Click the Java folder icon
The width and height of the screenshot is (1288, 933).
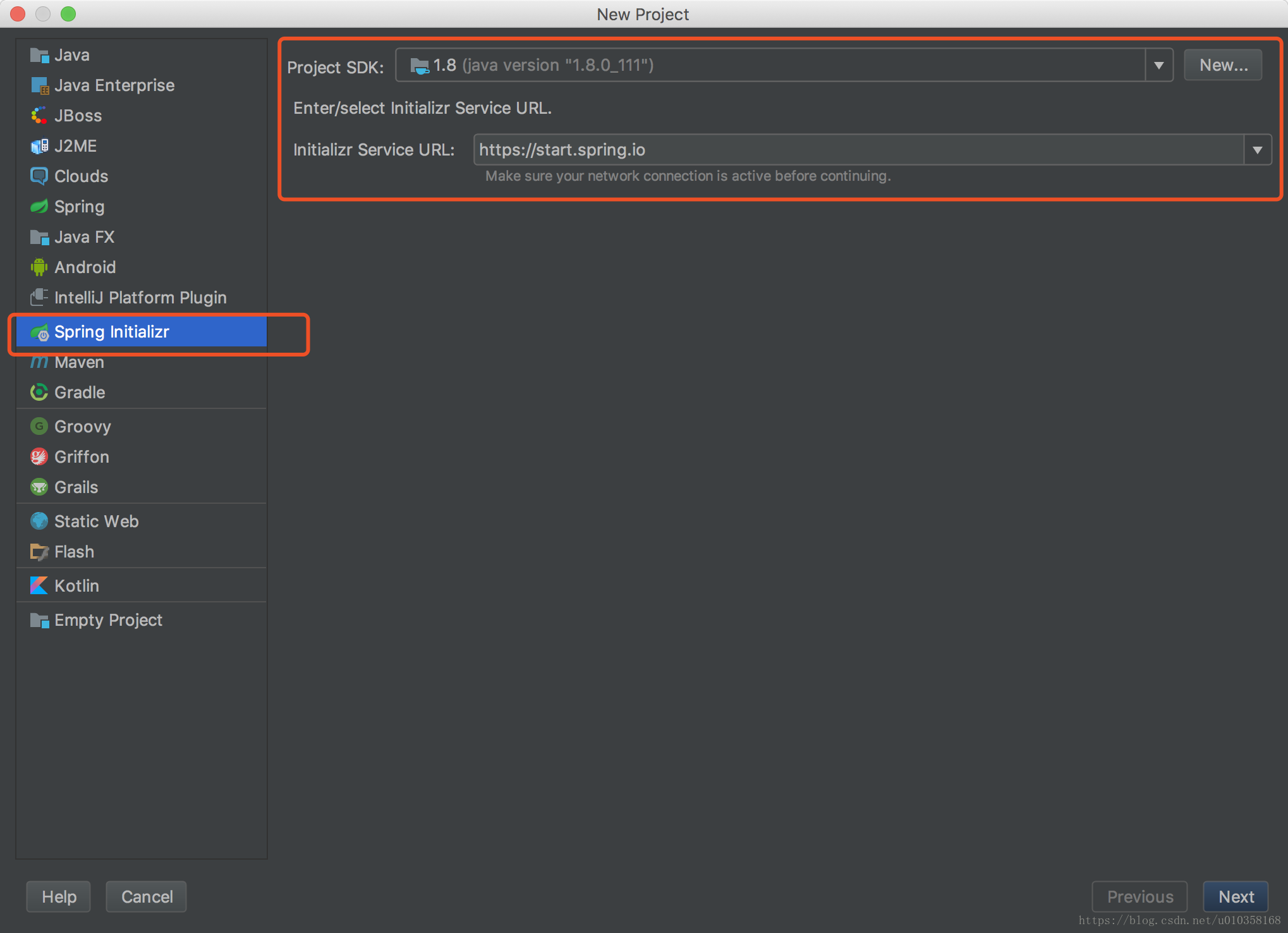tap(39, 55)
